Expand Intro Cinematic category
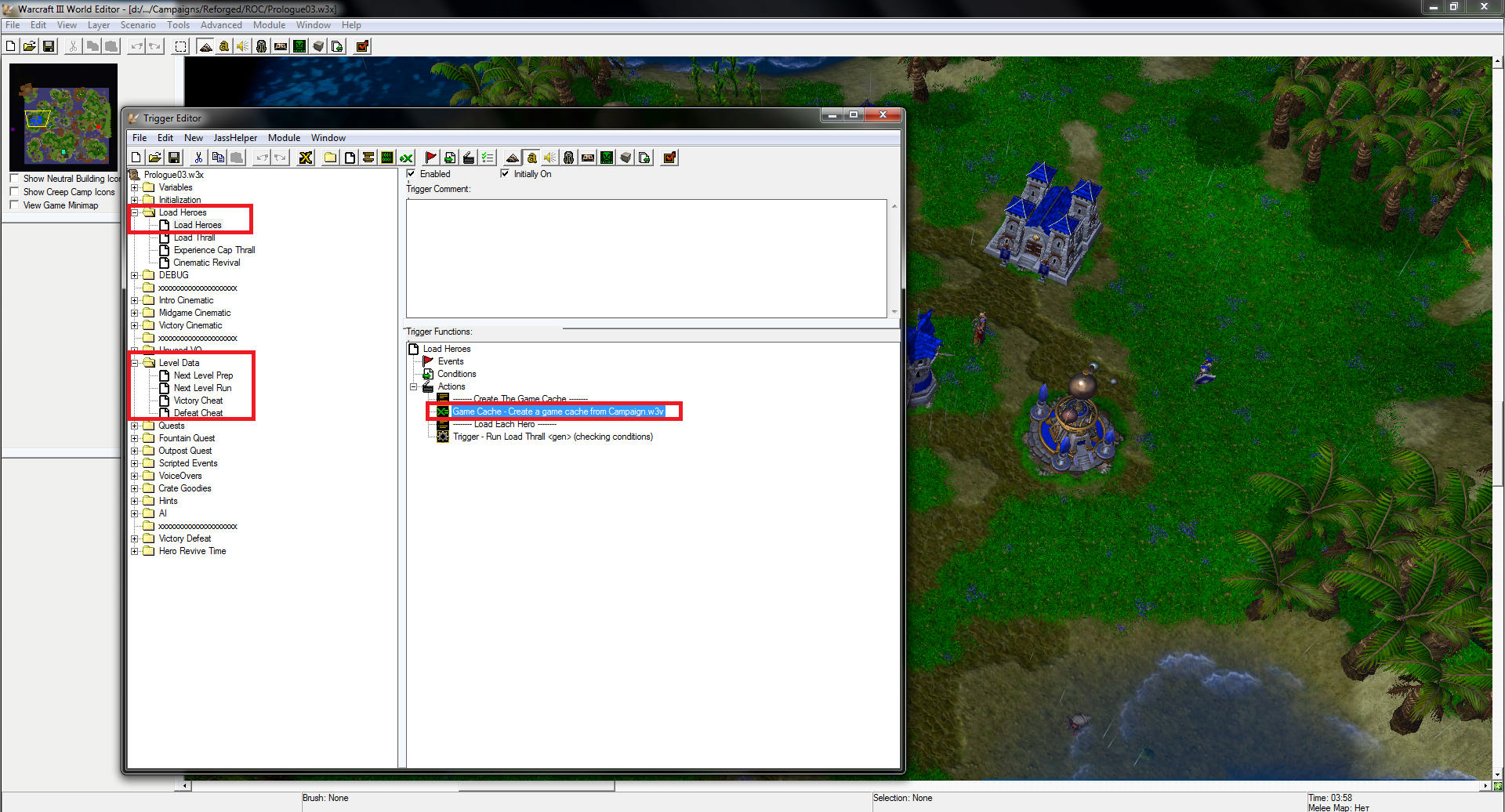 pyautogui.click(x=135, y=300)
